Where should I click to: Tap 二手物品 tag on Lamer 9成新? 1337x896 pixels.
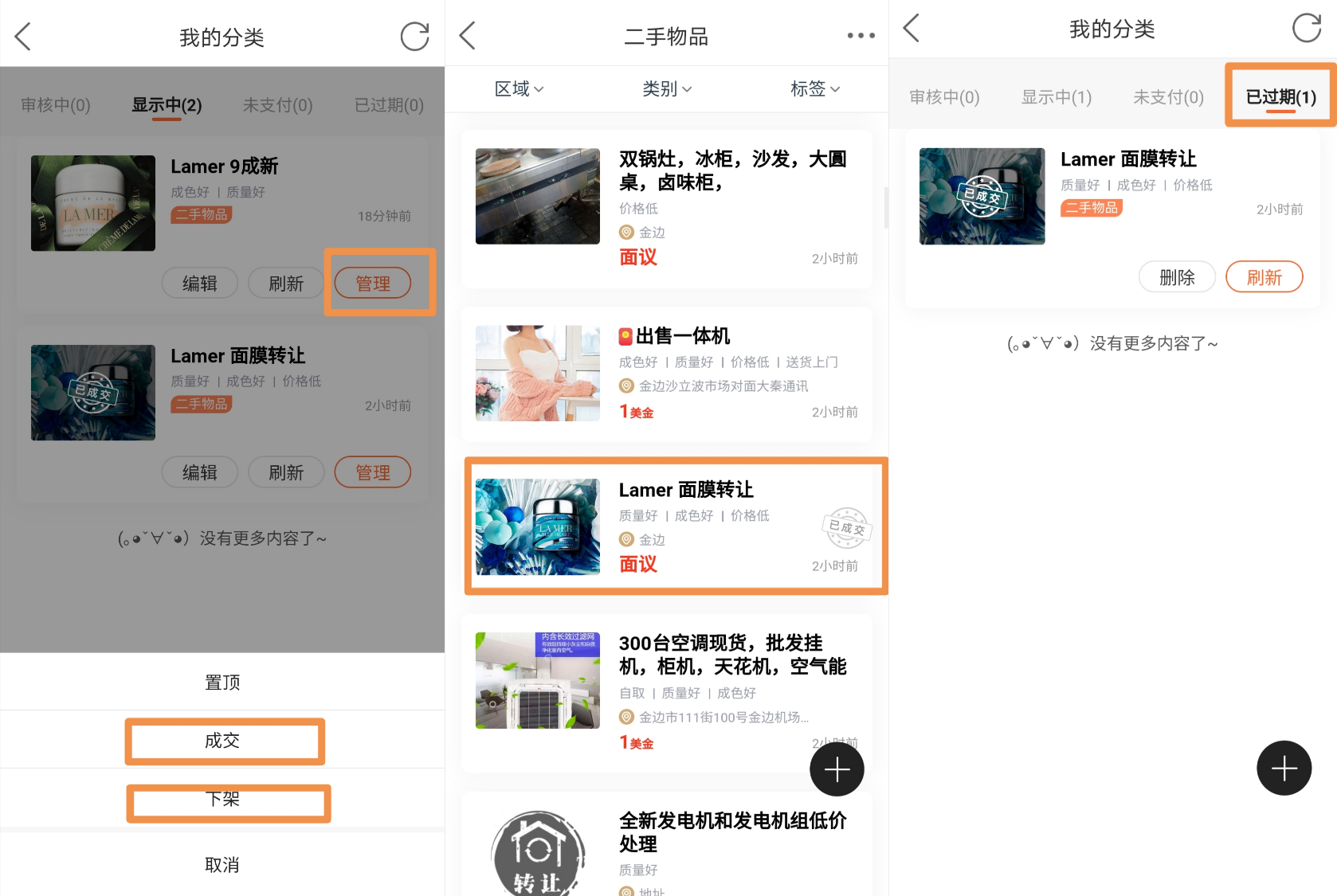tap(202, 215)
